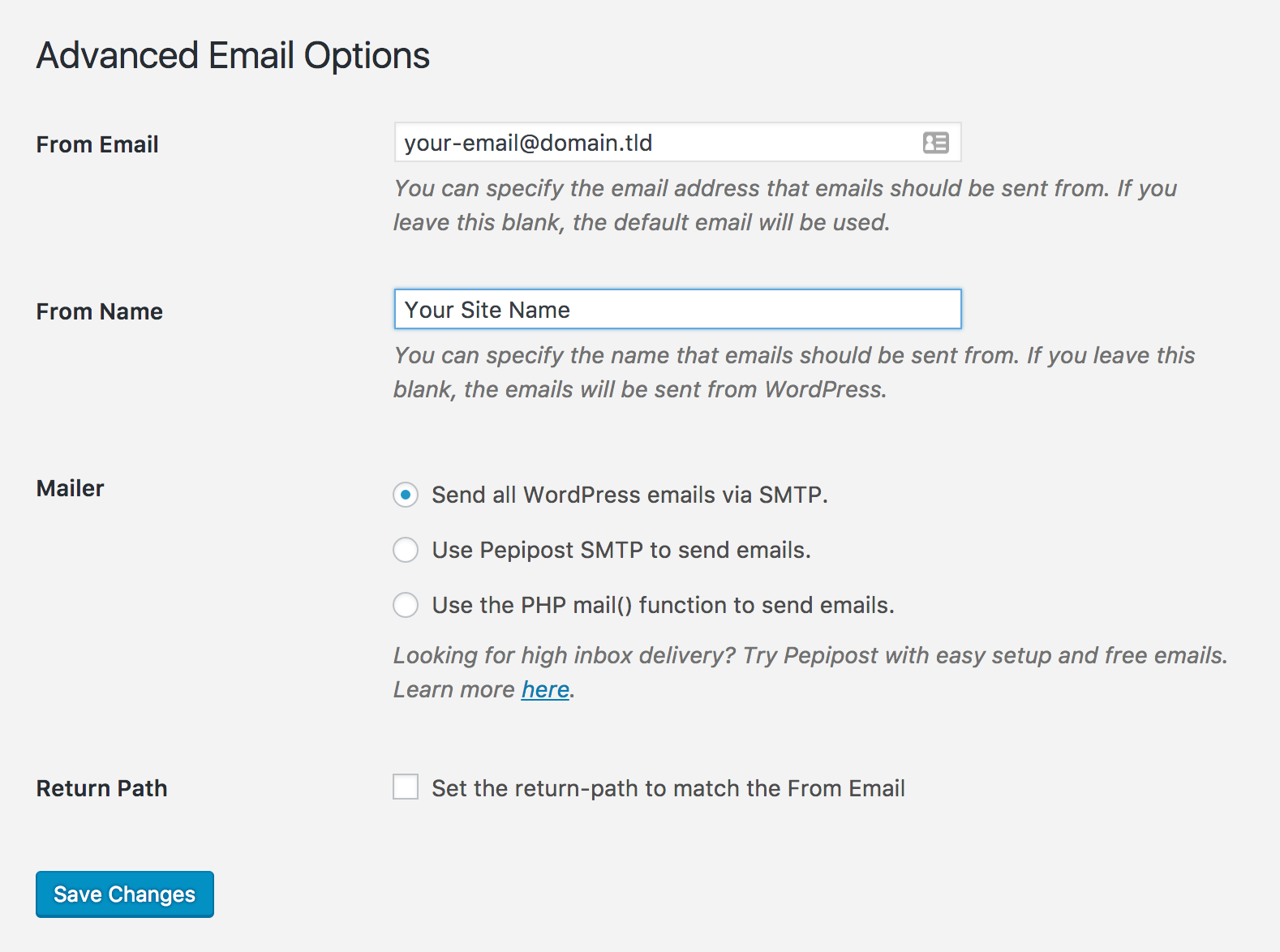Click the 'Mailer' row label

(x=71, y=488)
